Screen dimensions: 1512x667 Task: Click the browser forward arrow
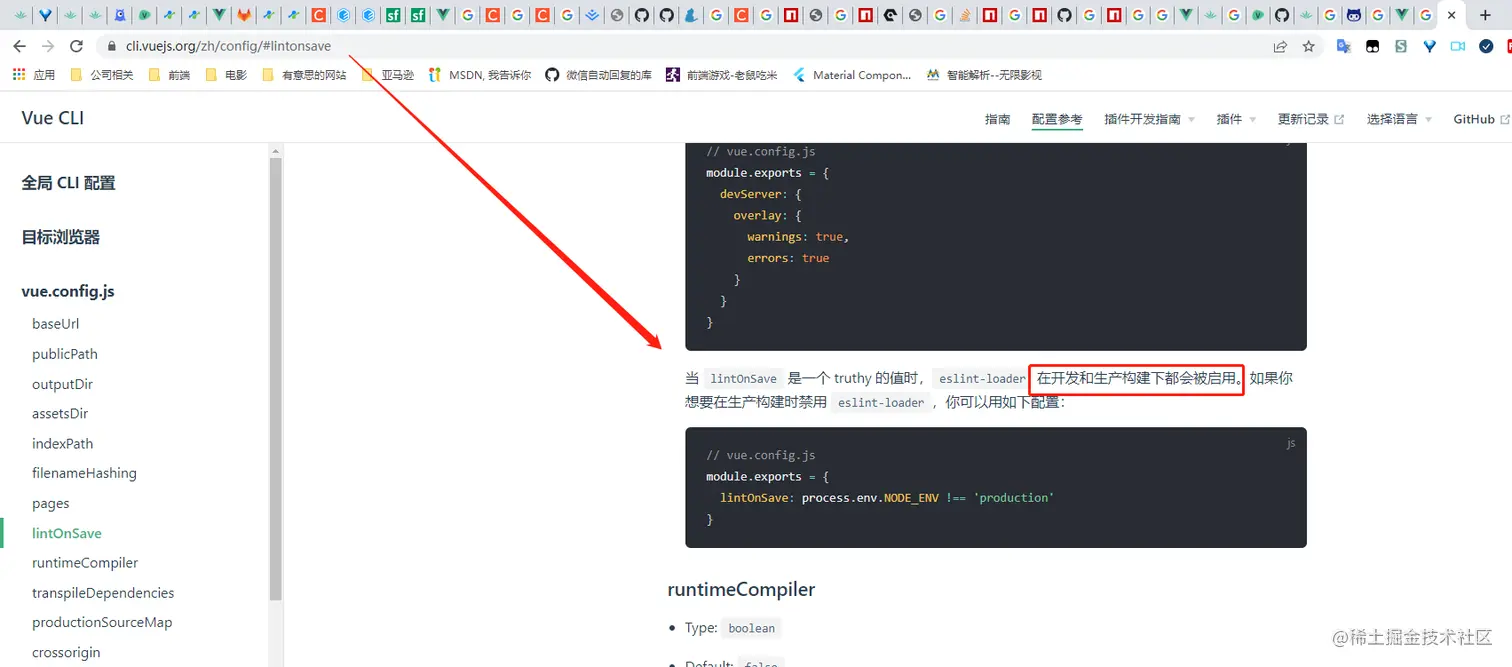pyautogui.click(x=48, y=46)
